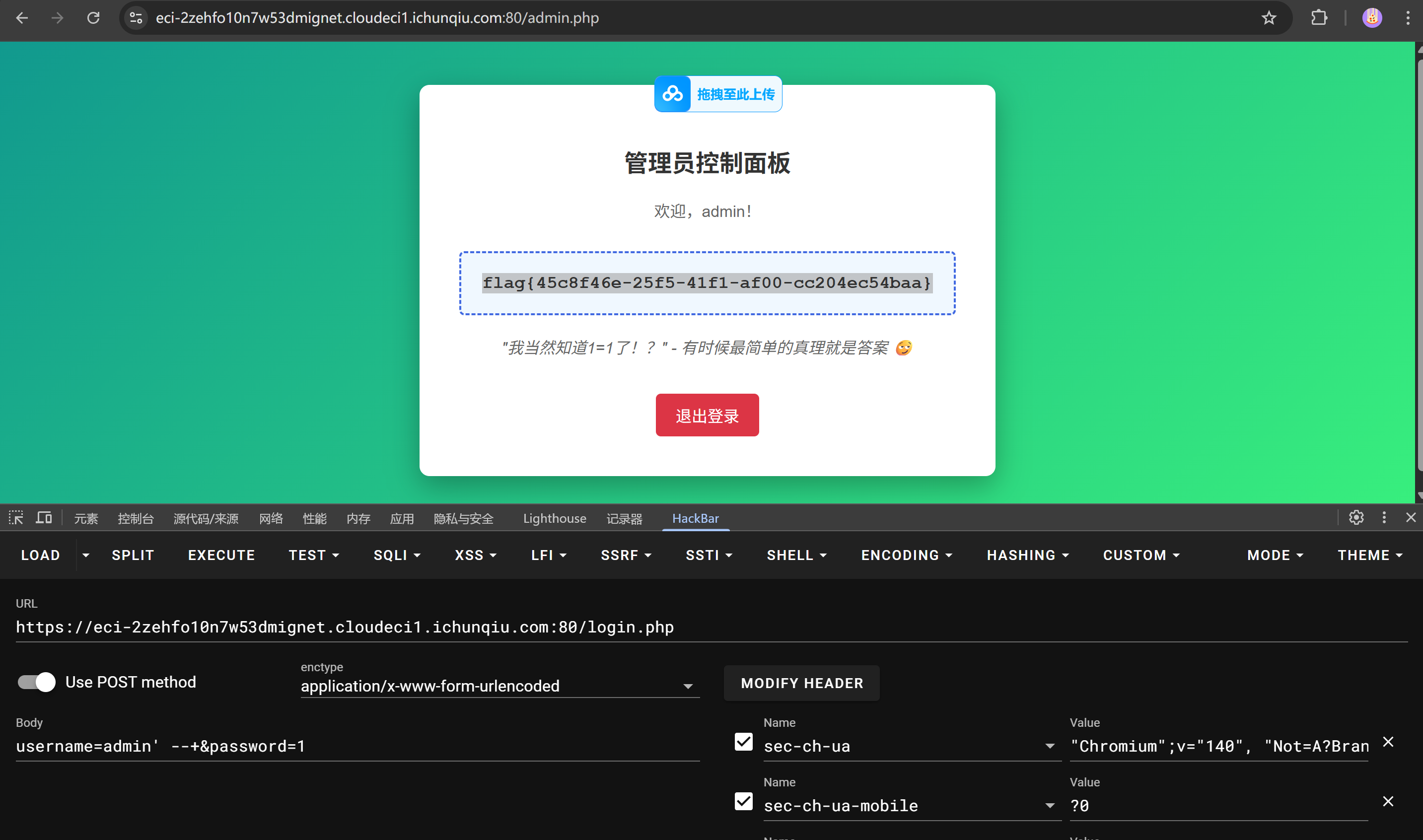Screen dimensions: 1423x840
Task: Switch to the Lighthouse tab
Action: [x=554, y=518]
